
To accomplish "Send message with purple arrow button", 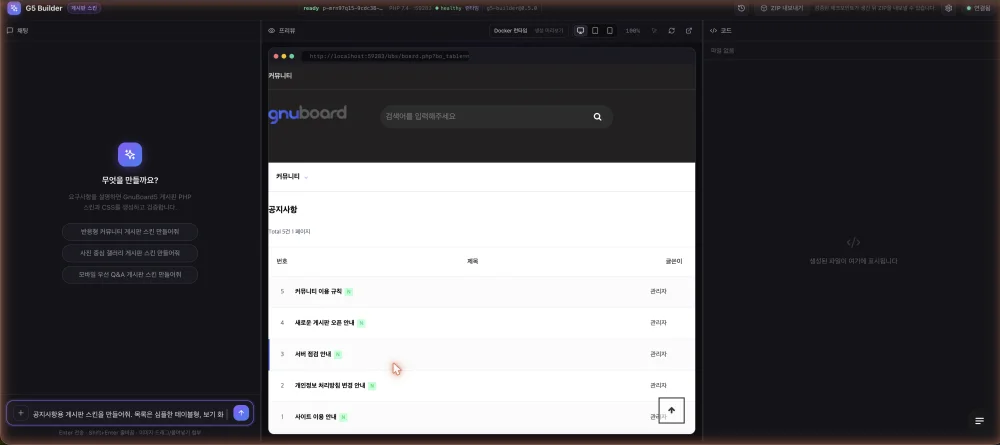I will pos(241,413).
